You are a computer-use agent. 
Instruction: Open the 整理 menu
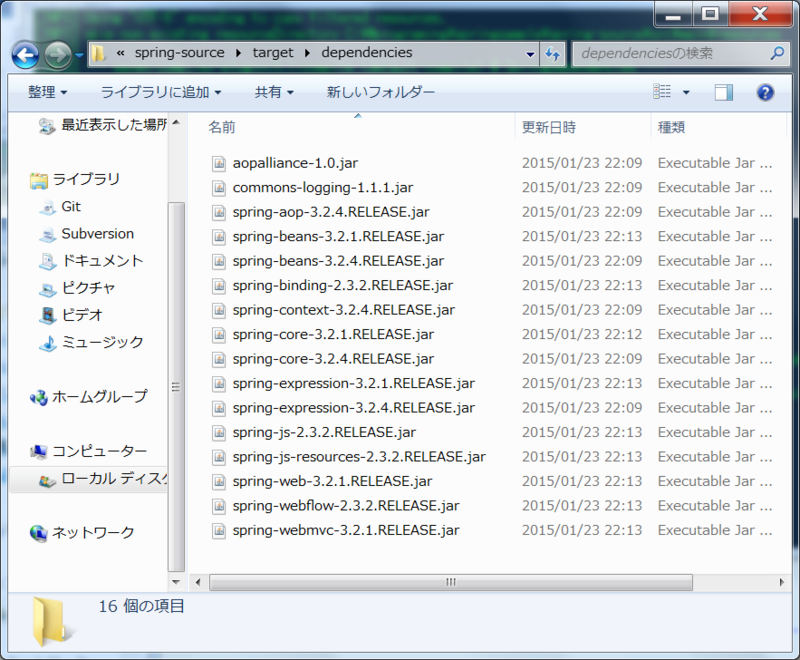tap(47, 92)
